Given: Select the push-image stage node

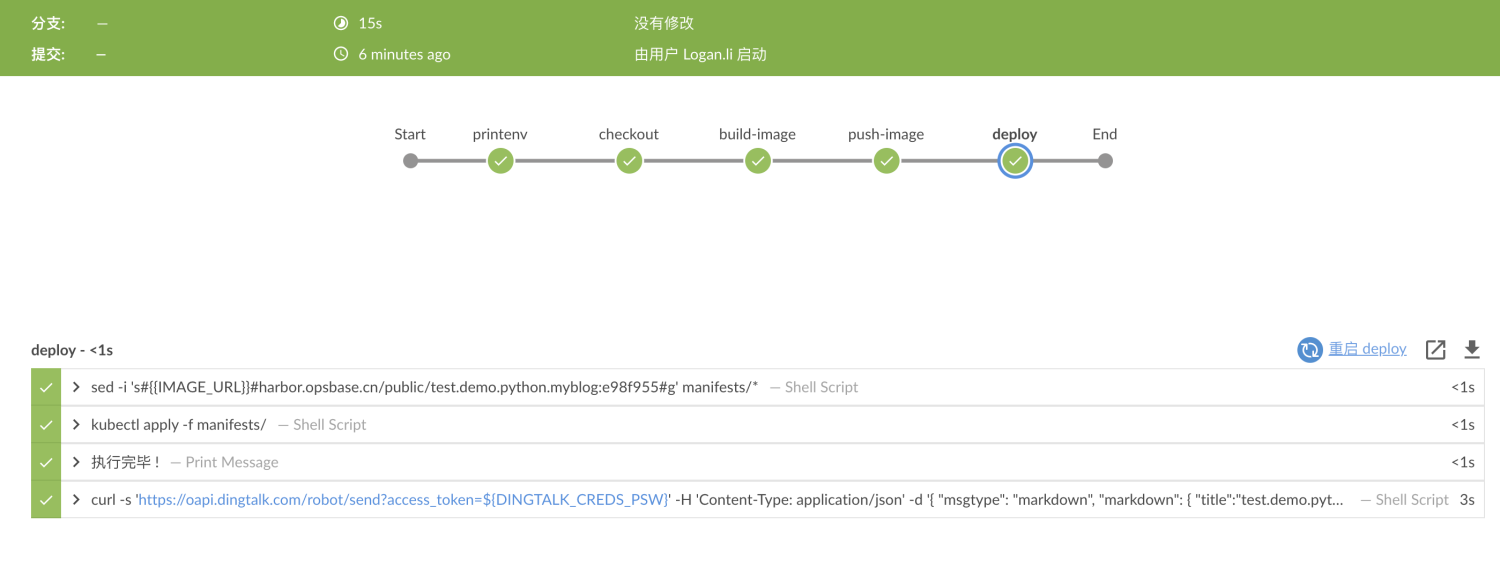Looking at the screenshot, I should coord(886,161).
